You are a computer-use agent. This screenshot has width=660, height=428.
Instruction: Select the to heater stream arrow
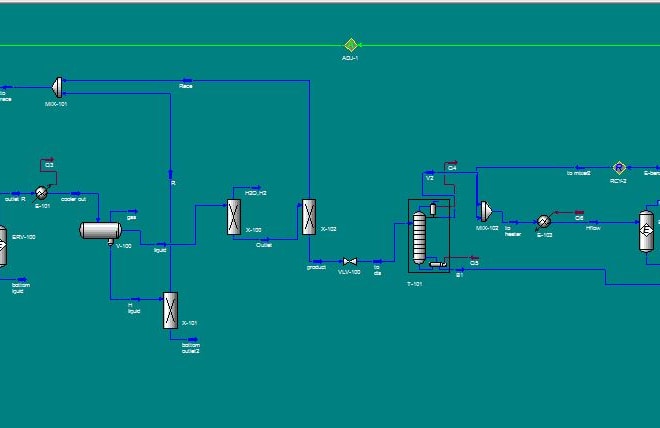pos(514,222)
